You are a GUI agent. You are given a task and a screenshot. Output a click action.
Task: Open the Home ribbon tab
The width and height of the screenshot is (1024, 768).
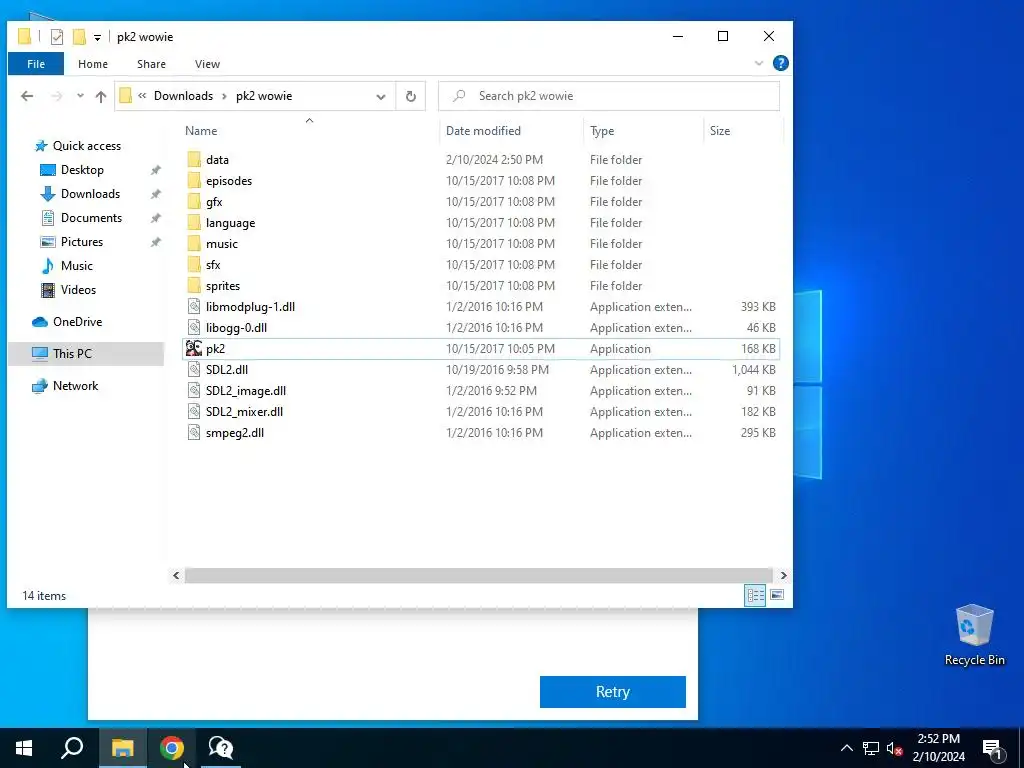point(93,64)
